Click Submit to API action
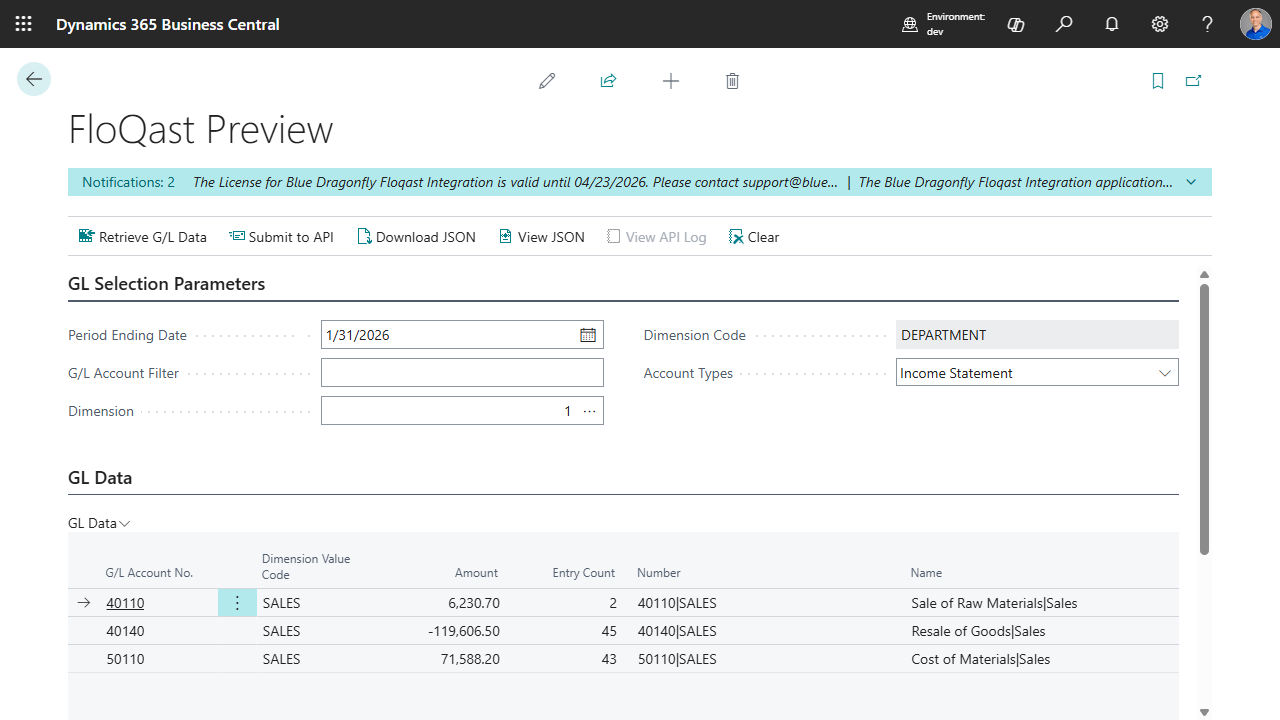Image resolution: width=1280 pixels, height=720 pixels. click(x=281, y=237)
